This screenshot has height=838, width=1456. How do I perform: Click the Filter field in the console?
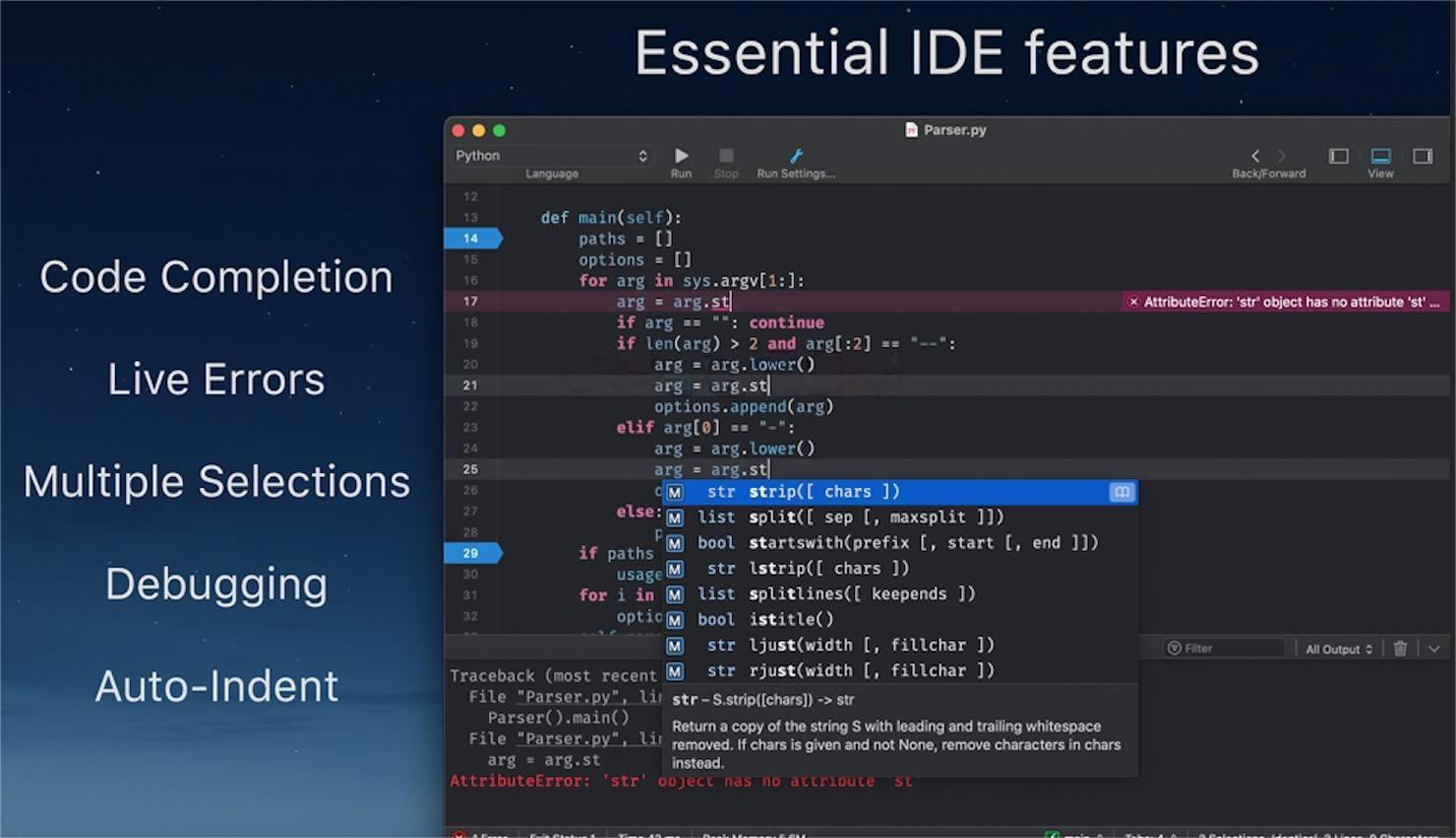click(1225, 648)
